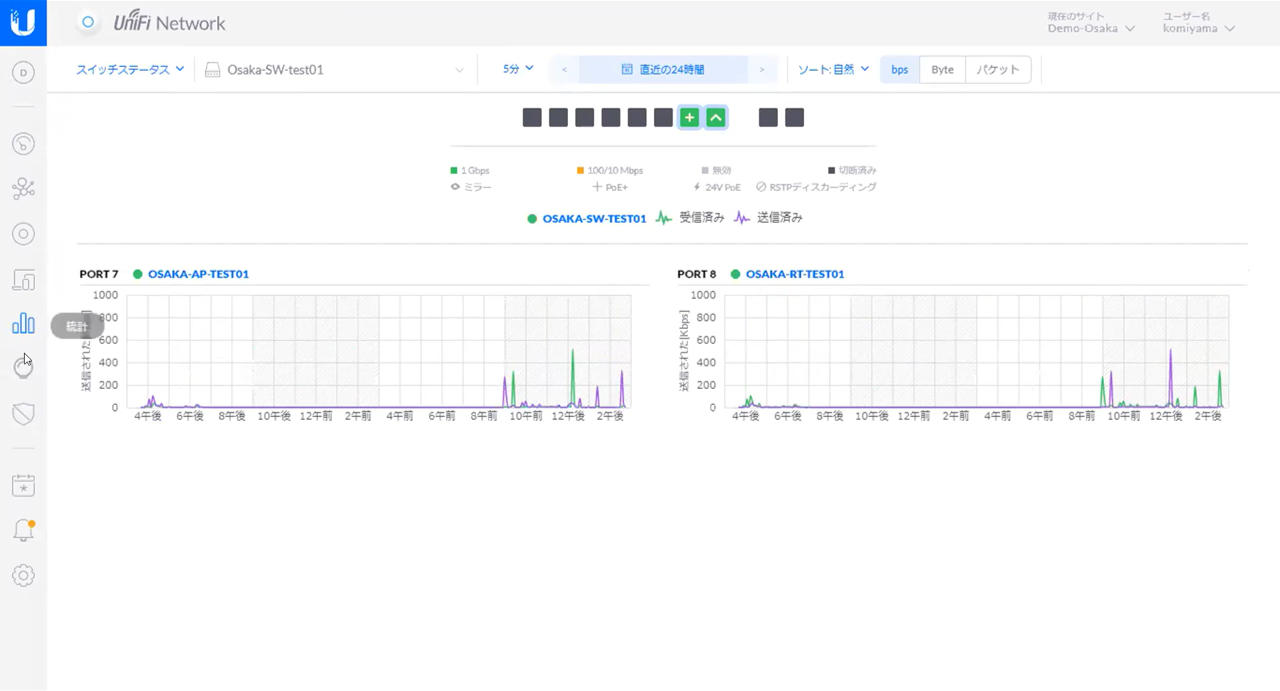Switch the unit to Byte

pos(942,70)
